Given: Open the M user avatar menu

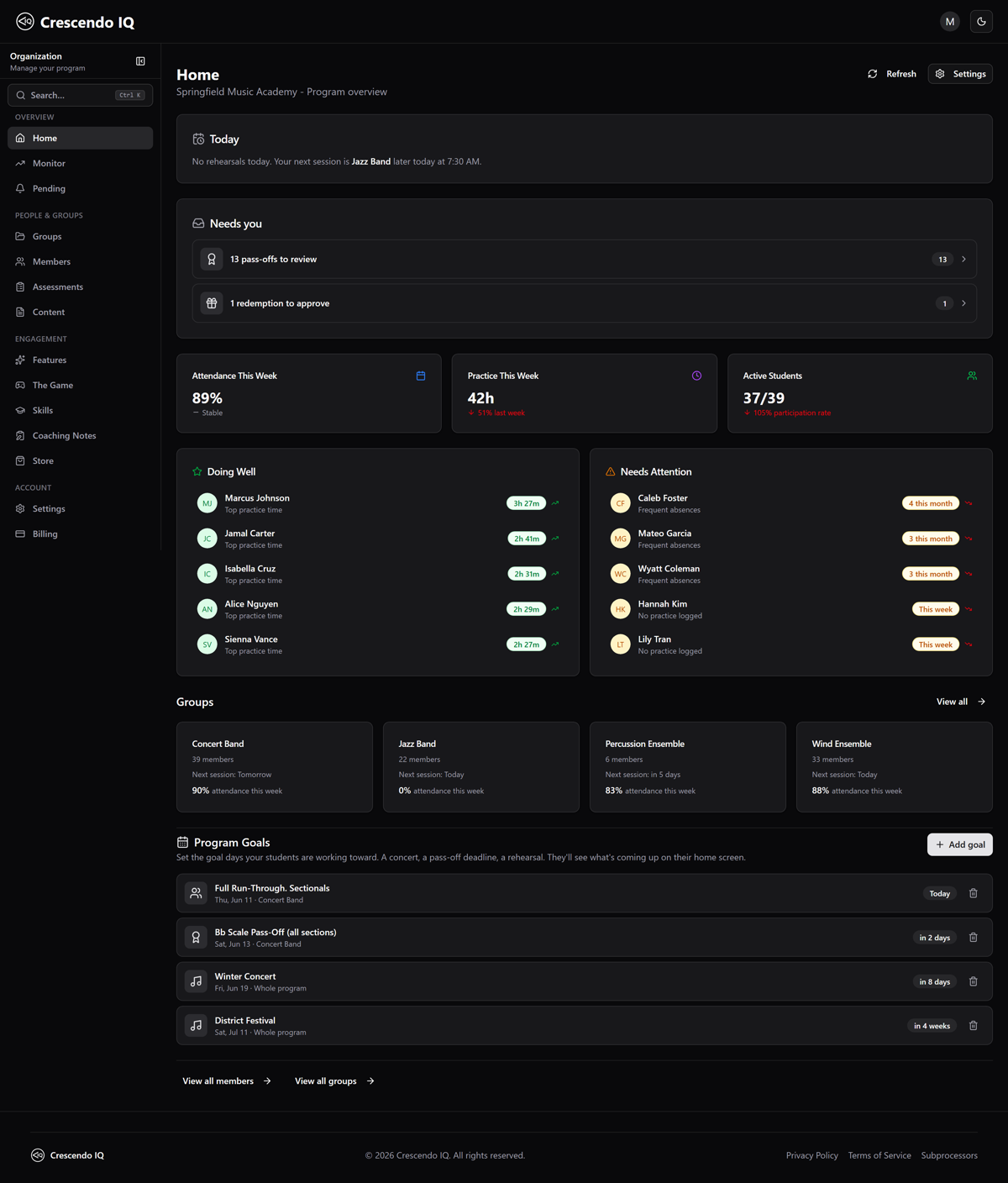Looking at the screenshot, I should point(950,22).
